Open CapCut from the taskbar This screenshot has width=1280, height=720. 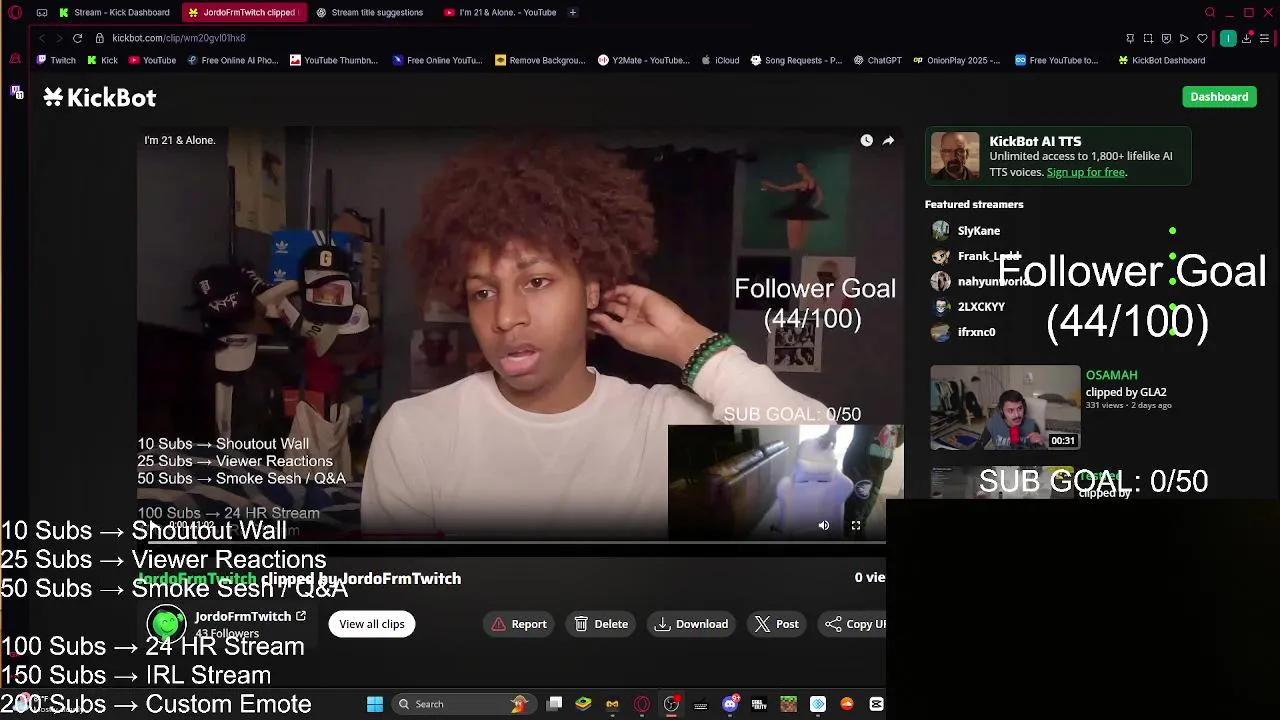point(876,704)
